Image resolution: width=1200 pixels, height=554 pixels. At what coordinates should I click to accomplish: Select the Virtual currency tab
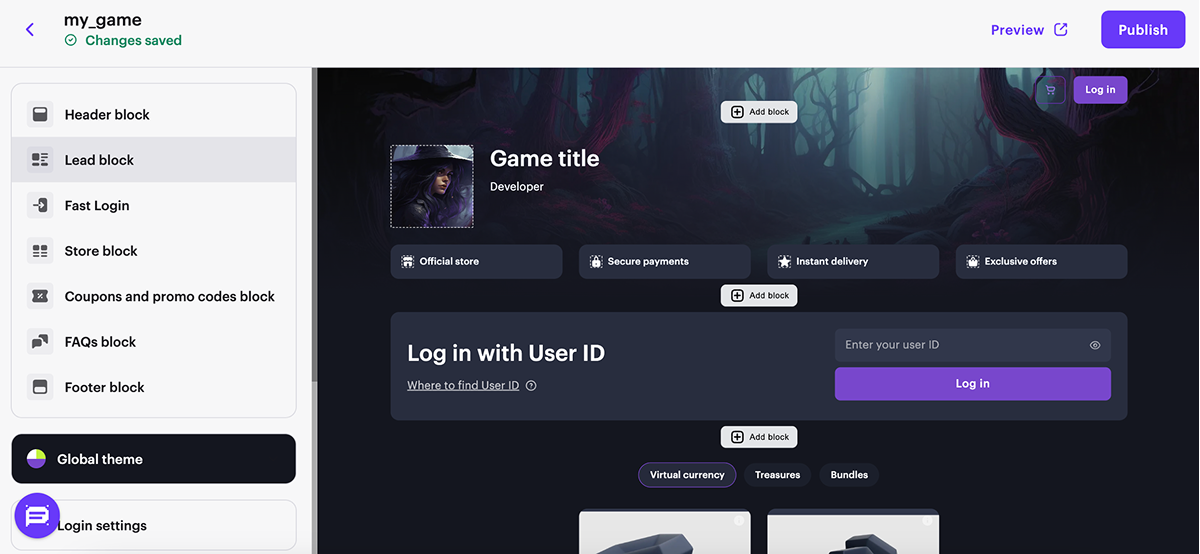(x=687, y=475)
